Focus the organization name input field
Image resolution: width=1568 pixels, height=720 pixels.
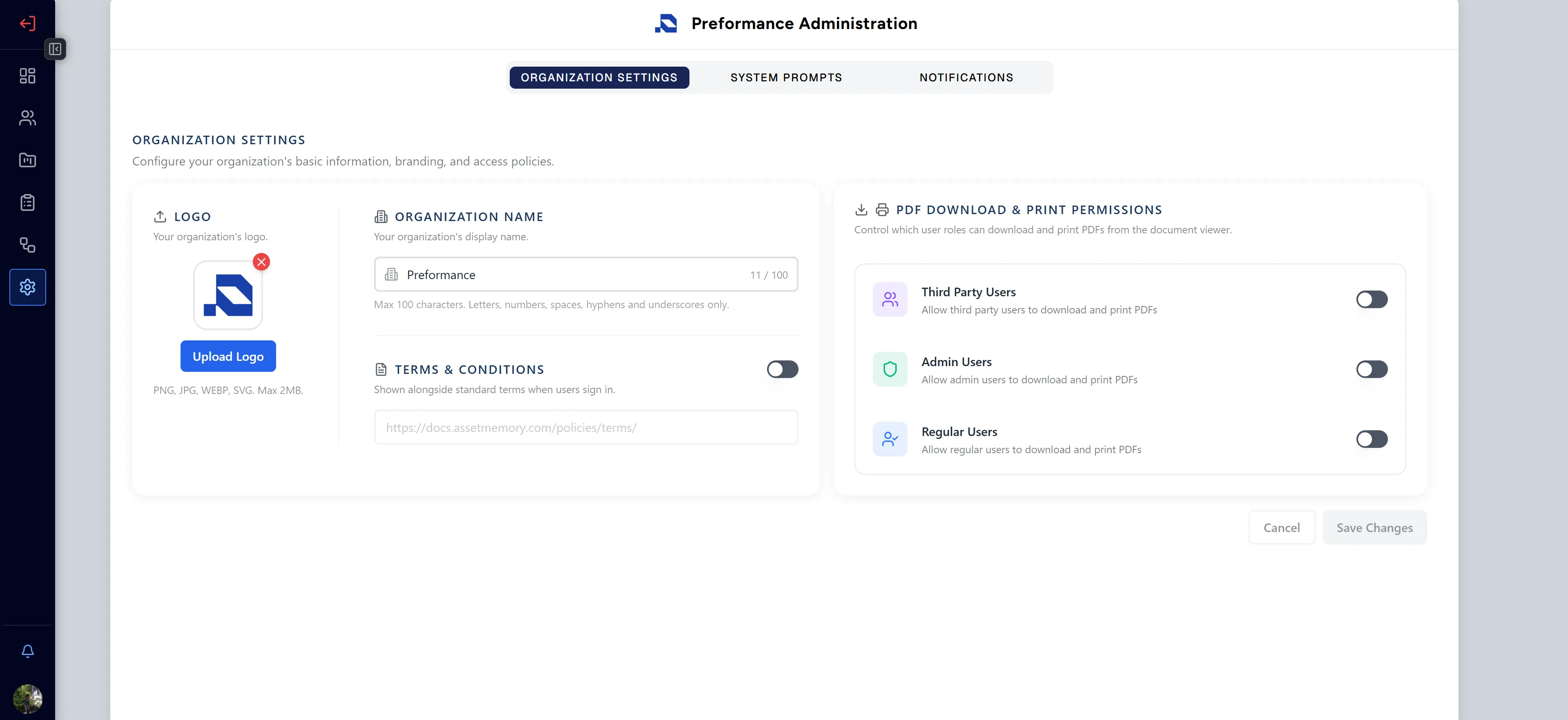(586, 275)
